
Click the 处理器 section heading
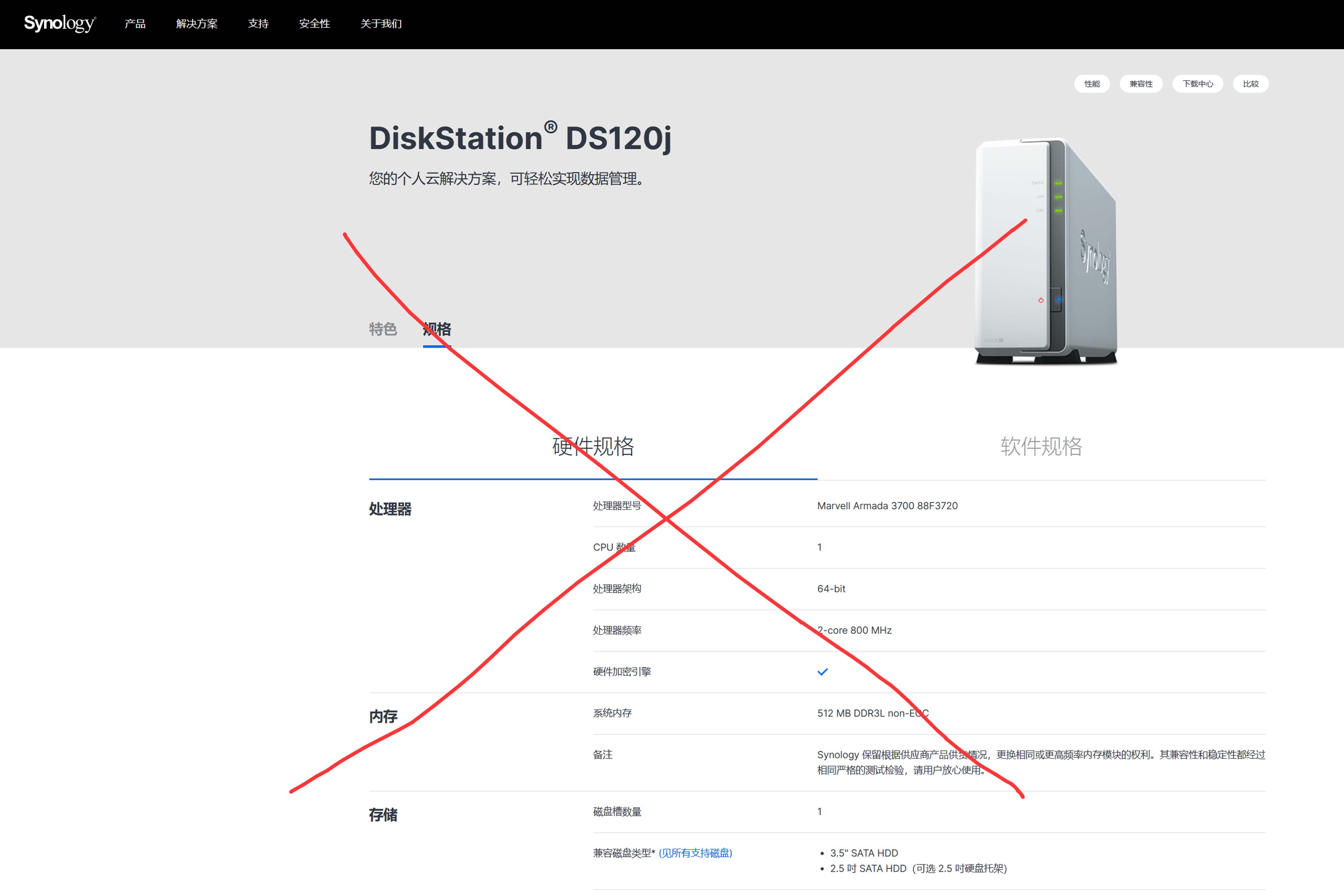point(390,508)
